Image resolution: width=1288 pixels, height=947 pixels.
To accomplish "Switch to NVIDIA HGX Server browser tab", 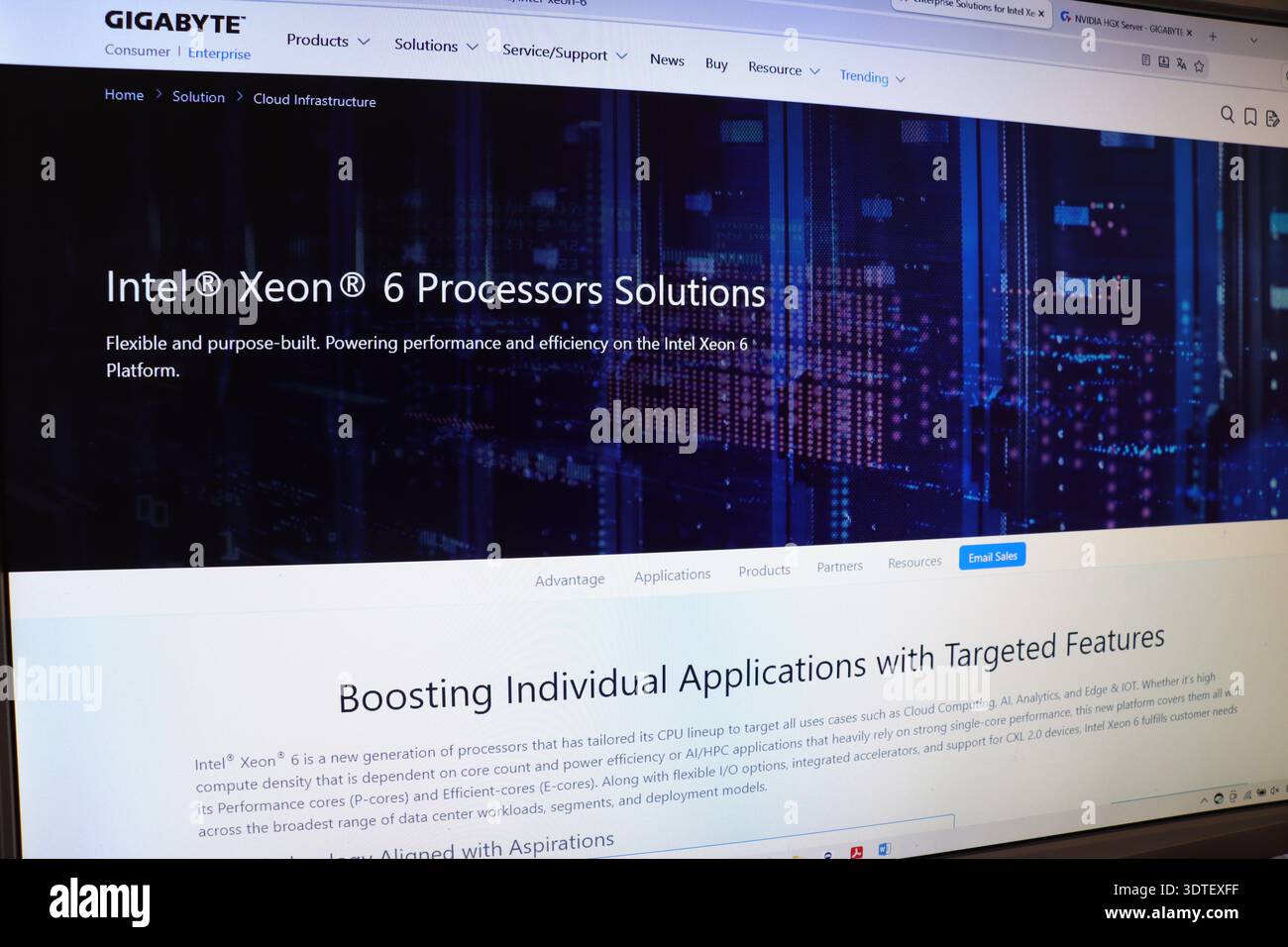I will pyautogui.click(x=1126, y=26).
